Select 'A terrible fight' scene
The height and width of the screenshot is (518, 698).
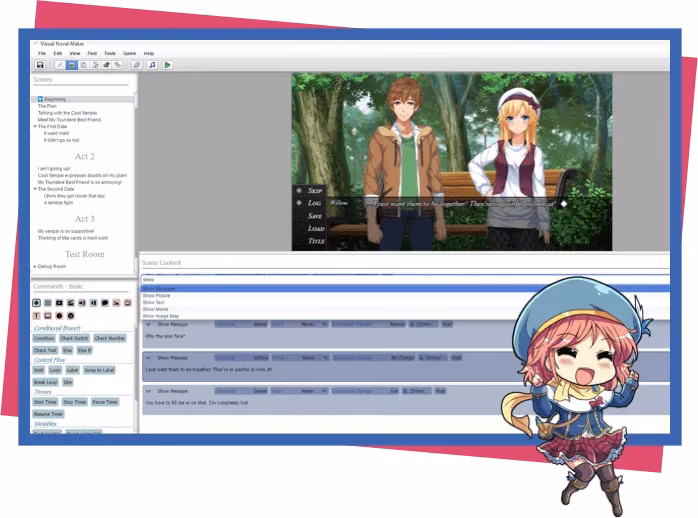pos(58,203)
